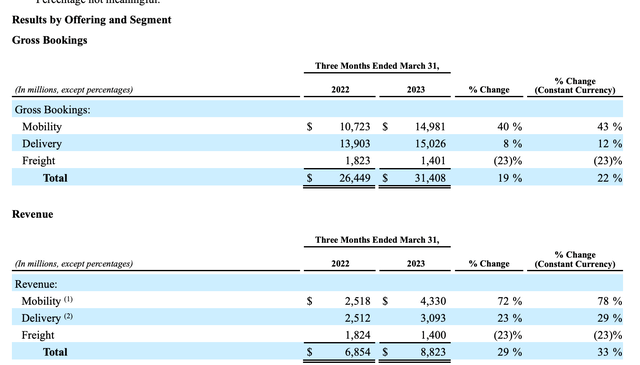Select '% Change (Constant Currency)' header in Revenue table

575,260
